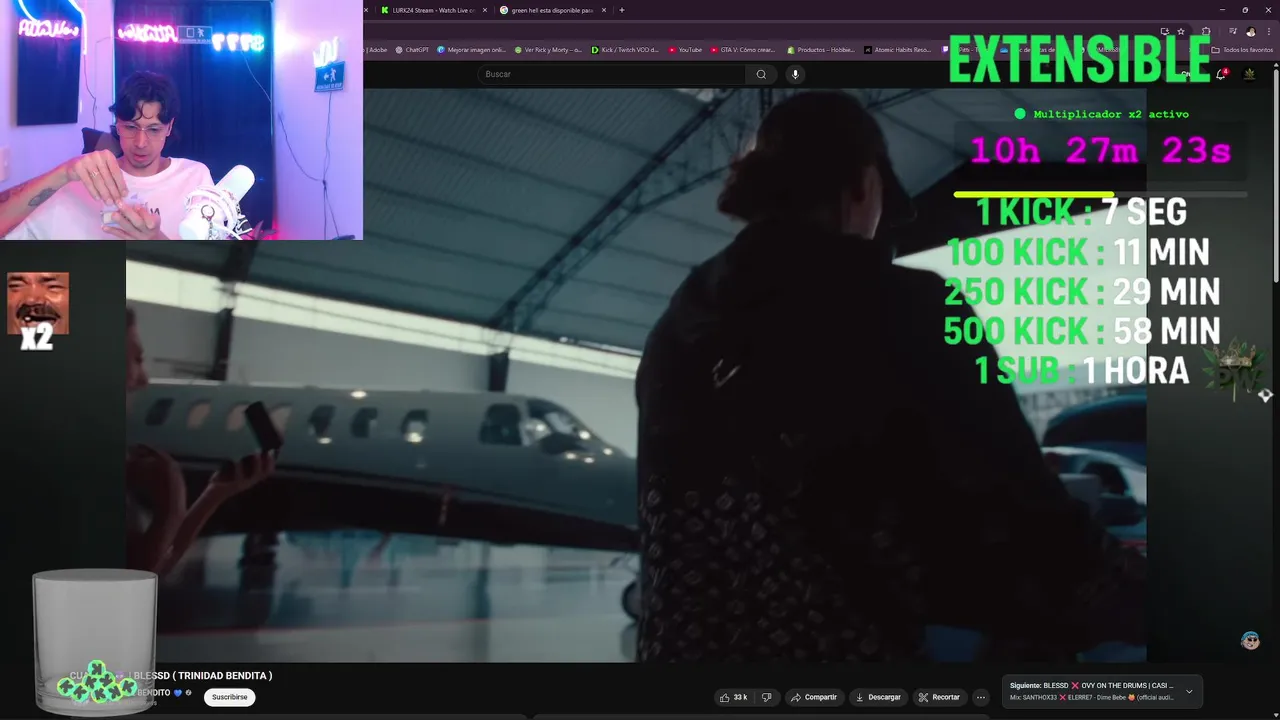This screenshot has width=1280, height=720.
Task: Like the video with thumbs up
Action: point(733,697)
